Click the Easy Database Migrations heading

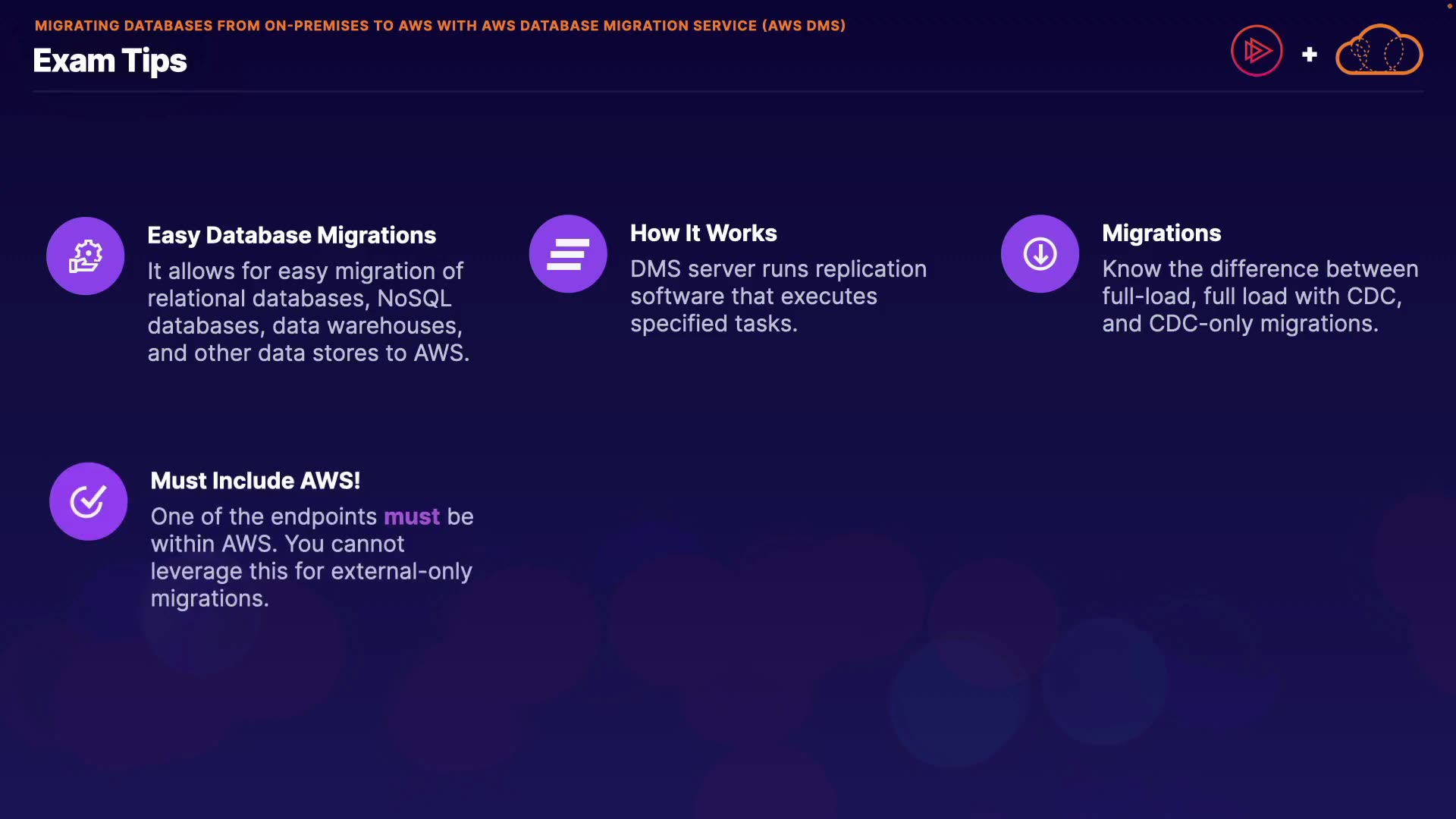[x=291, y=235]
